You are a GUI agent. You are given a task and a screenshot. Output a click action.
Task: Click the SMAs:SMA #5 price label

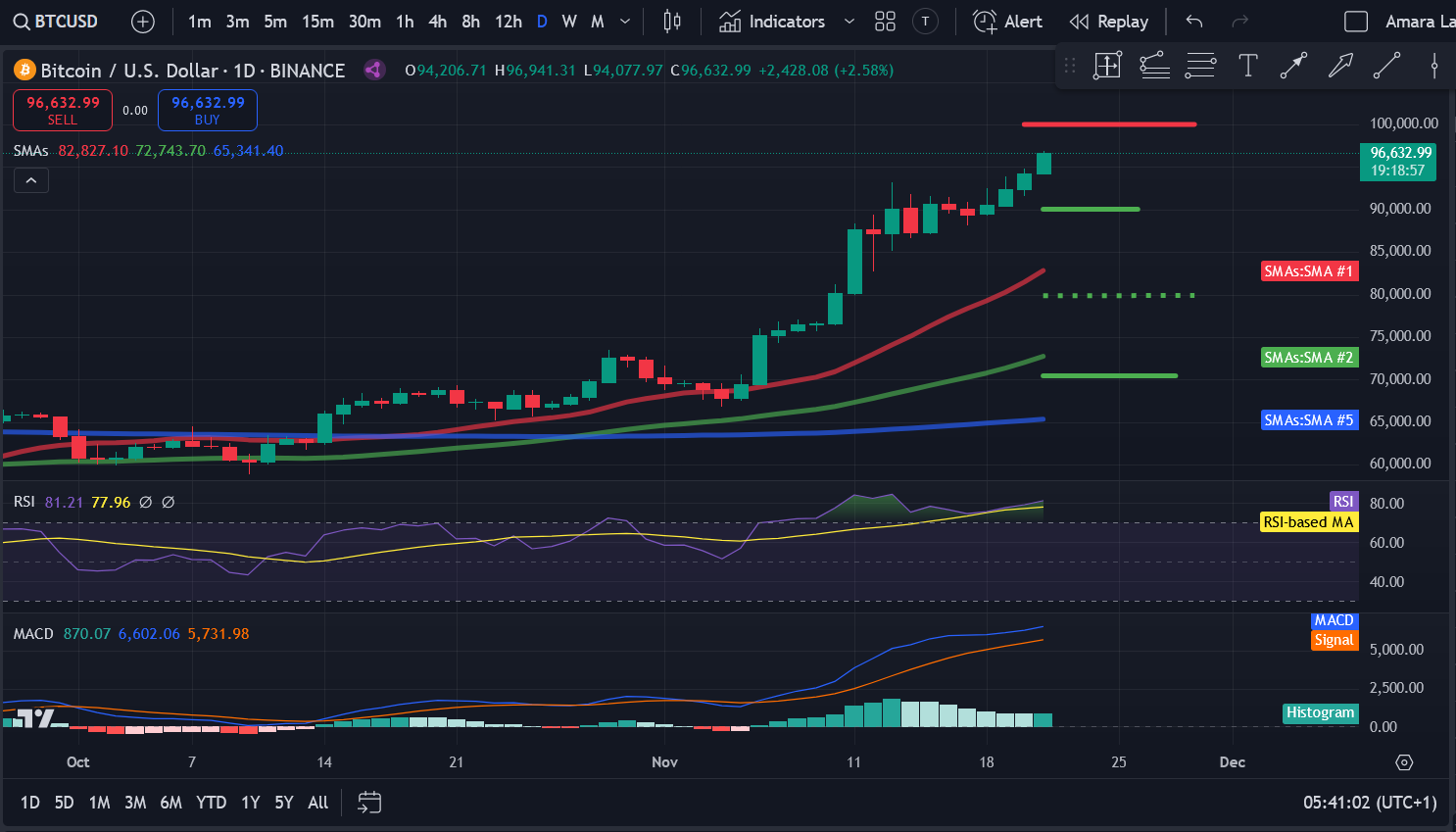coord(1309,420)
